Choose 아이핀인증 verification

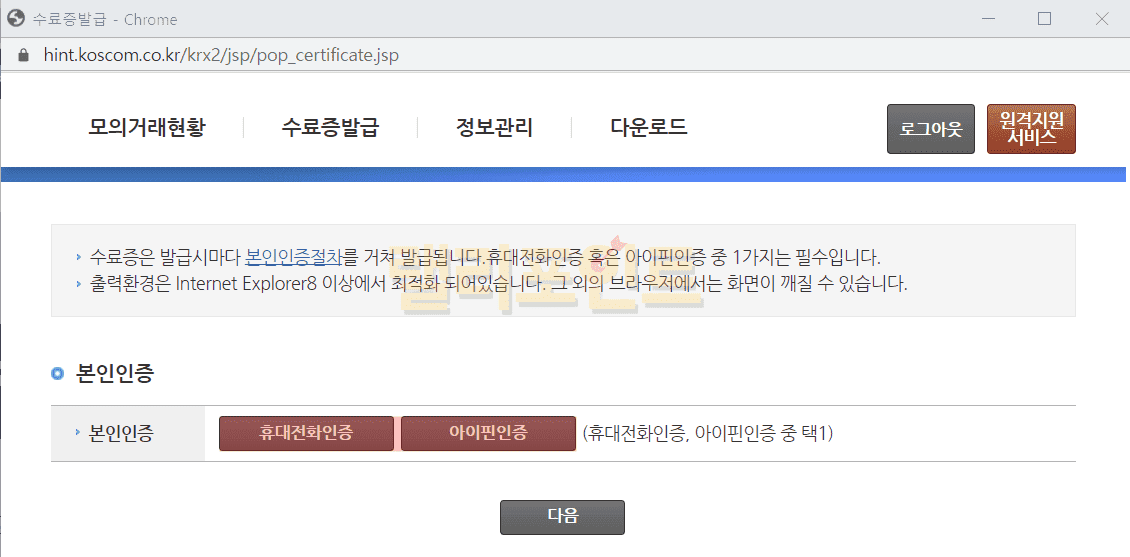(488, 434)
